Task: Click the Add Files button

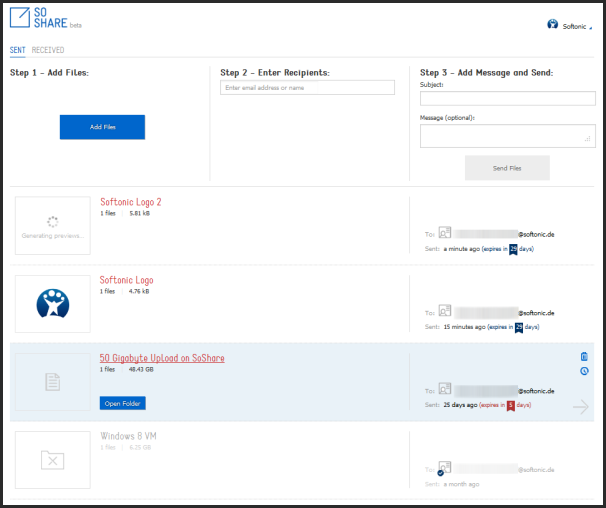Action: pyautogui.click(x=102, y=127)
